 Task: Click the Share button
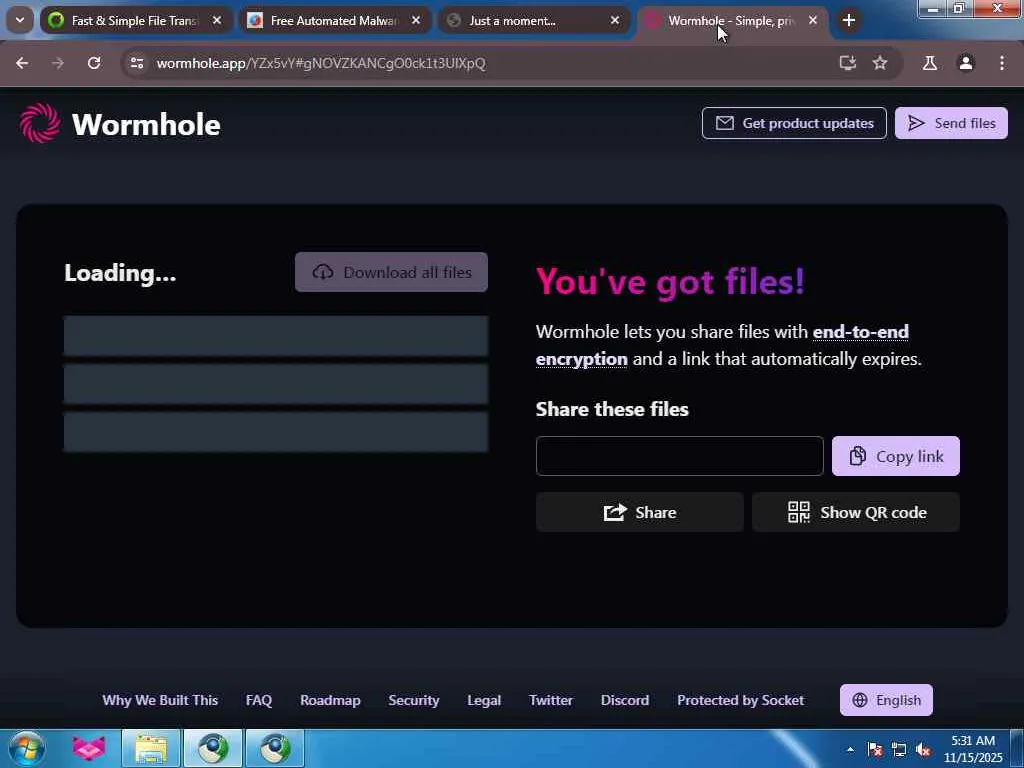[x=639, y=512]
